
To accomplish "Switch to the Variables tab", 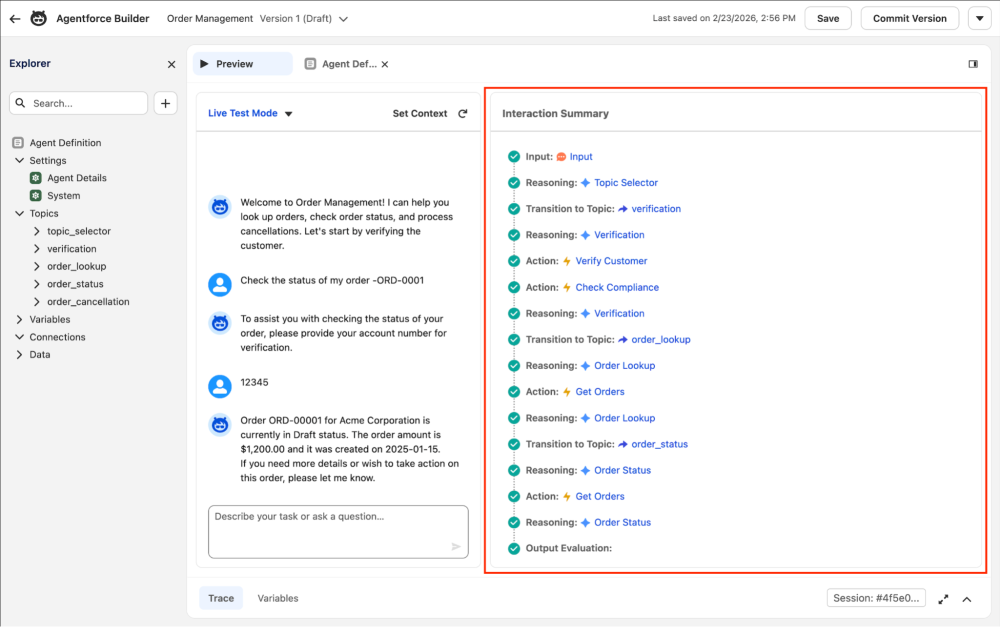I will click(277, 598).
